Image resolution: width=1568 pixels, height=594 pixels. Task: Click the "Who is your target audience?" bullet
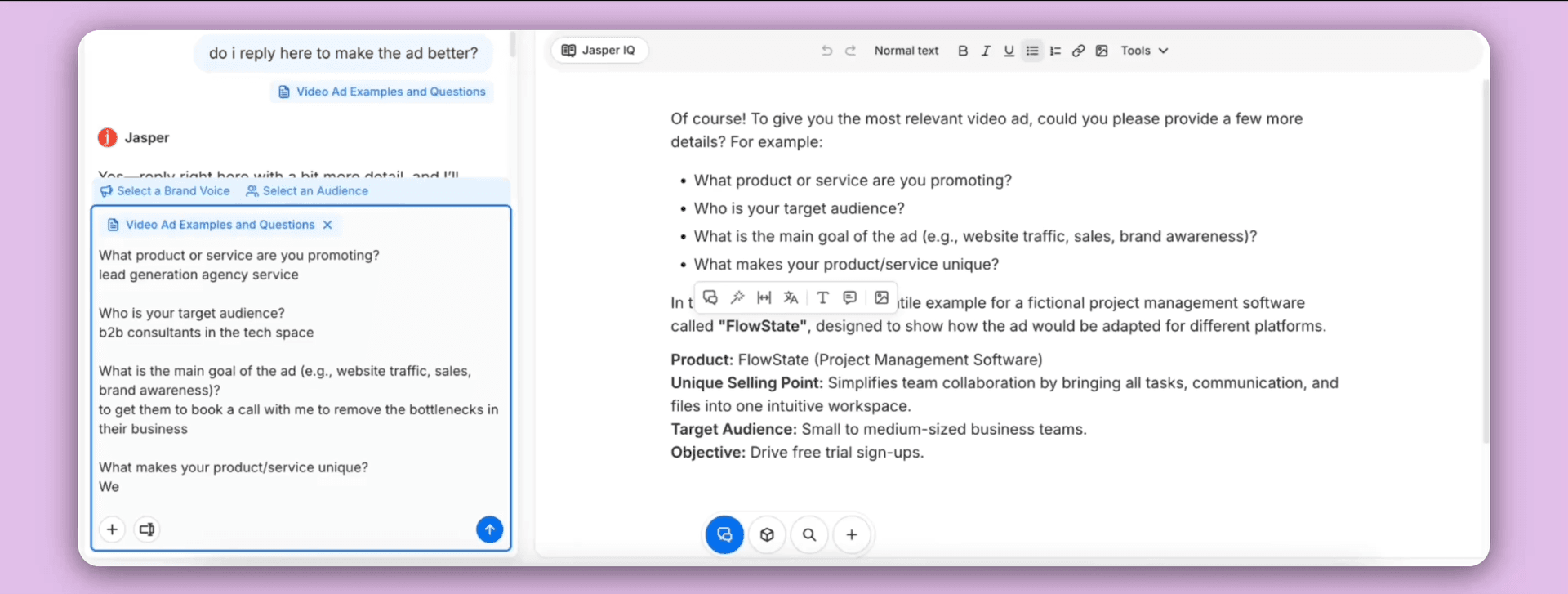coord(799,208)
